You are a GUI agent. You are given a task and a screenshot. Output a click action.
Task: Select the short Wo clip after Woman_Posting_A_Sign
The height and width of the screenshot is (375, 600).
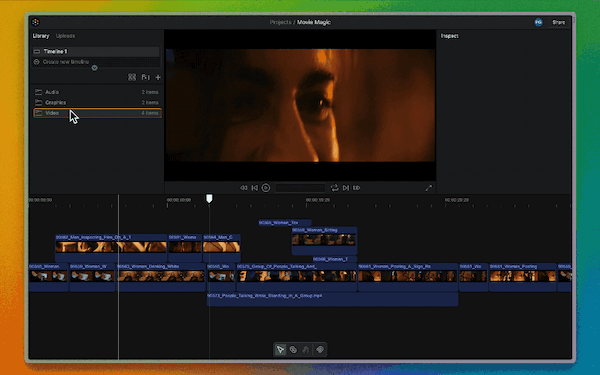coord(473,277)
